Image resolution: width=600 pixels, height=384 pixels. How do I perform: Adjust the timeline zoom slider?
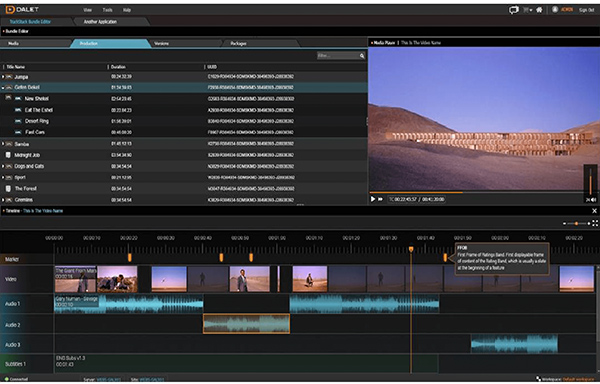576,223
